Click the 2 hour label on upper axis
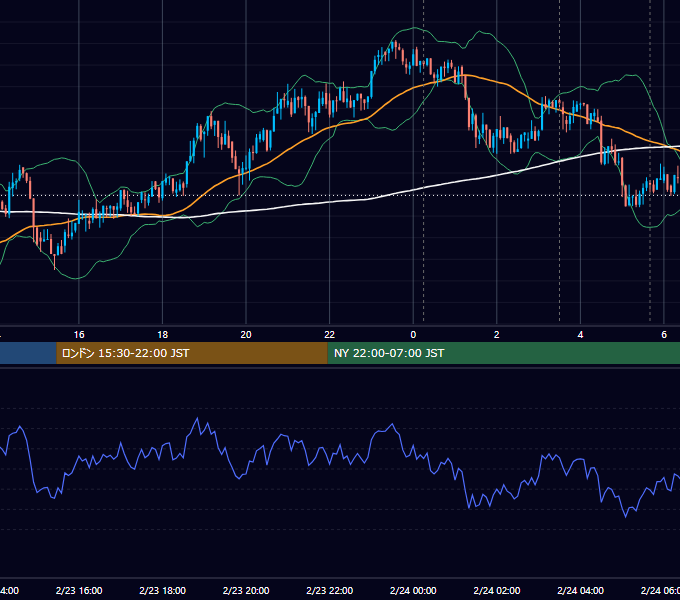 coord(497,334)
